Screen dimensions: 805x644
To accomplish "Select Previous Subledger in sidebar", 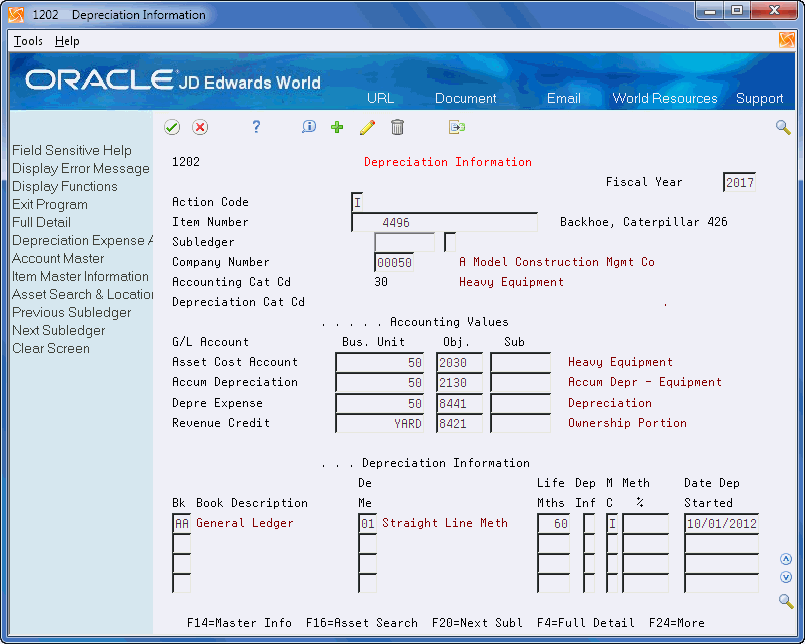I will tap(71, 312).
